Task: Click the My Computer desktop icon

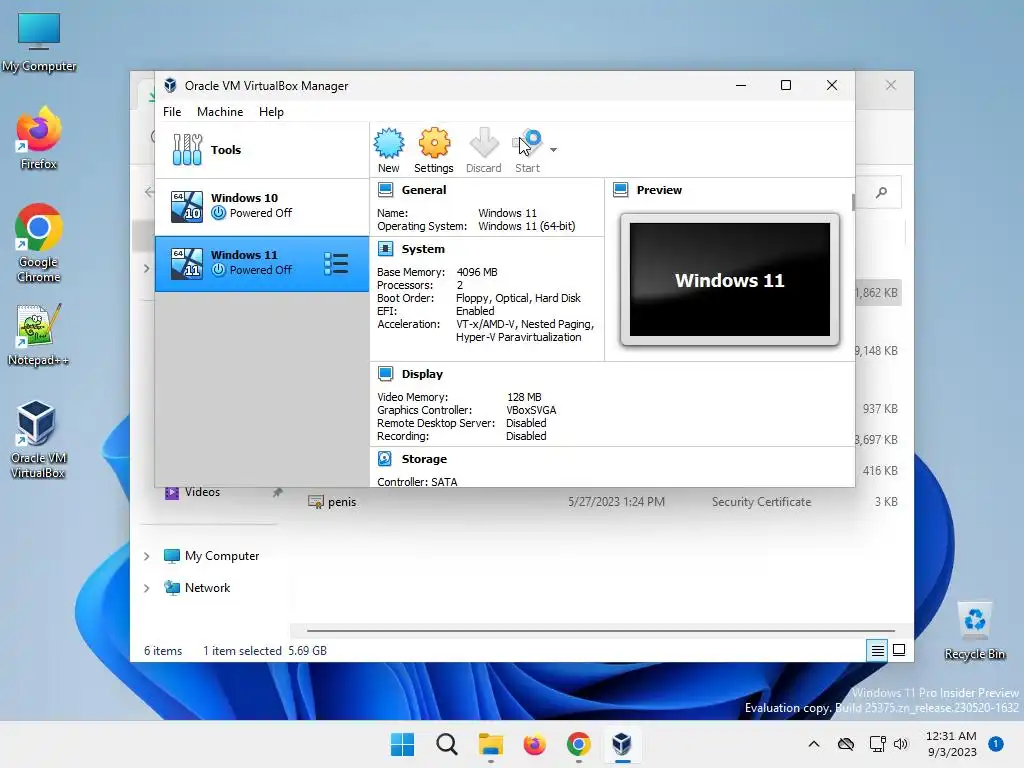Action: (x=39, y=41)
